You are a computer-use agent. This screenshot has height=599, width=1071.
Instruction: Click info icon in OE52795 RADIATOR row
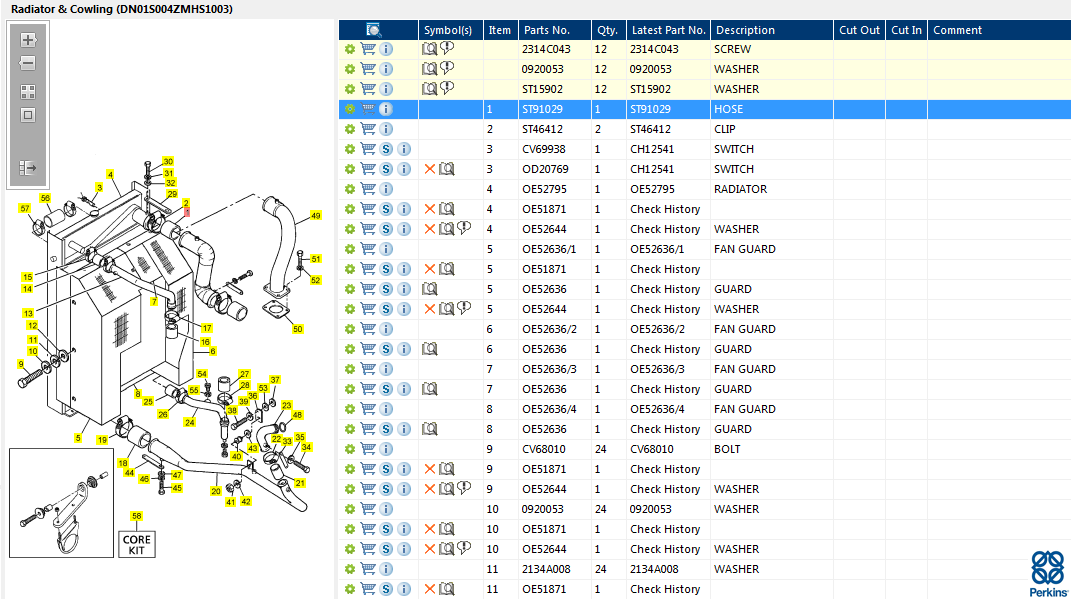[x=386, y=189]
